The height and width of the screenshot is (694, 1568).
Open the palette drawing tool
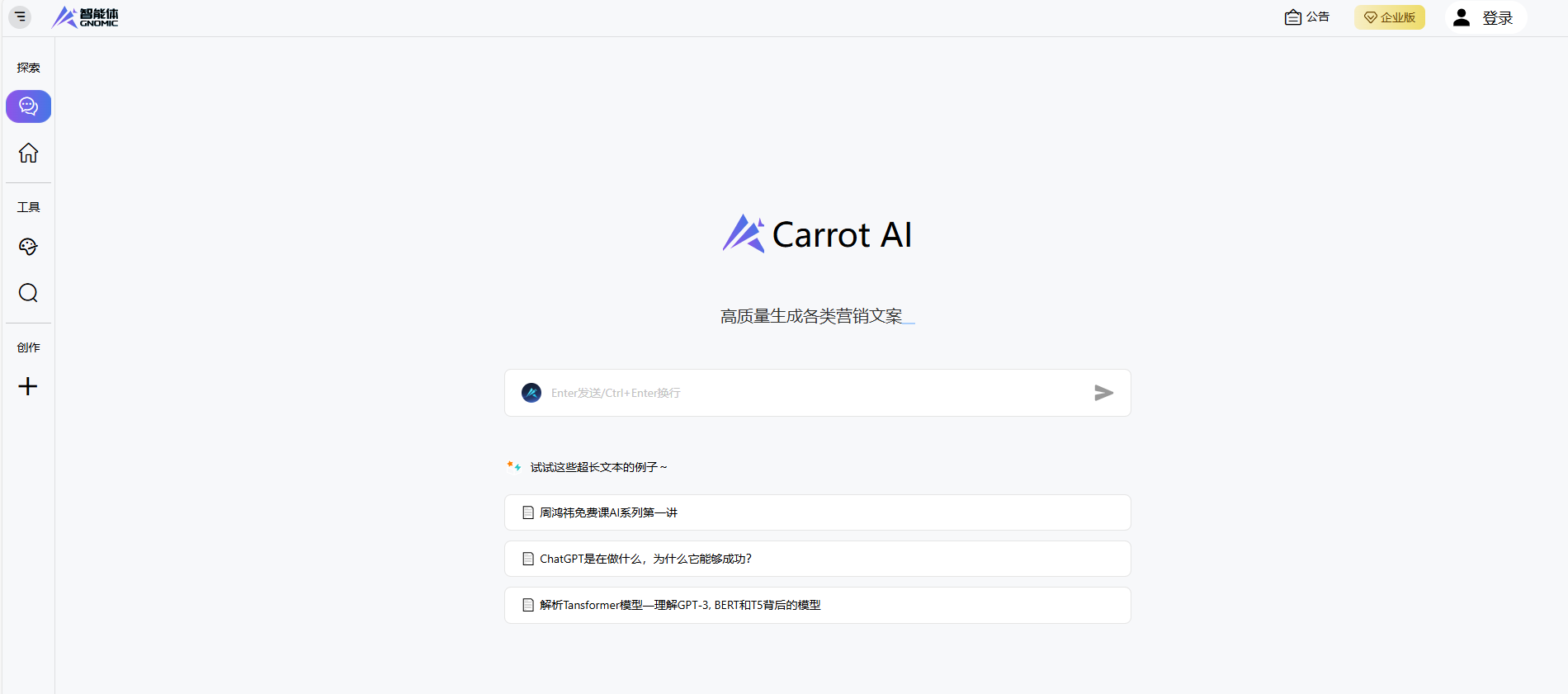click(29, 247)
